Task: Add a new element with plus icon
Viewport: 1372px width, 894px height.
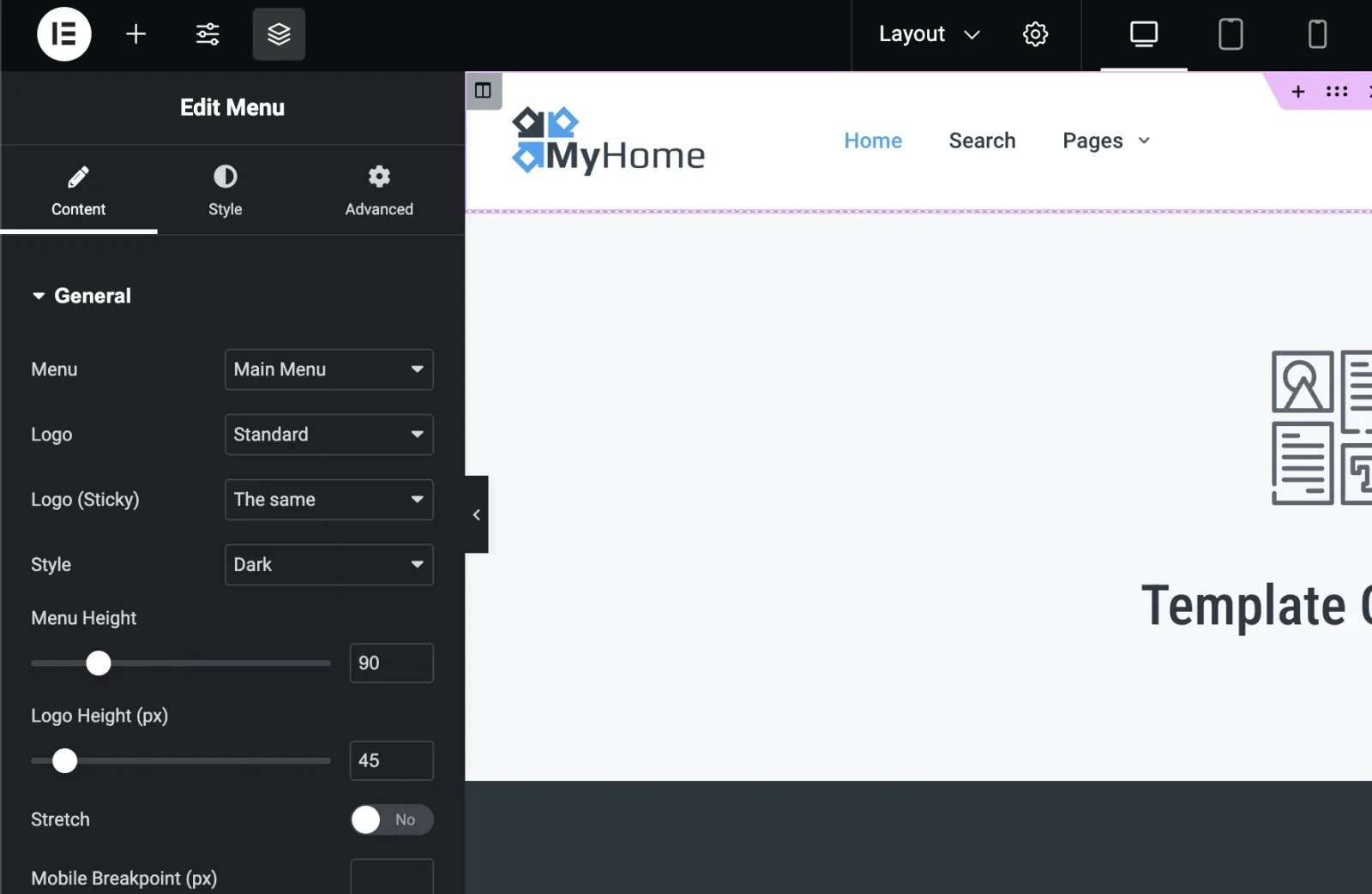Action: (x=135, y=34)
